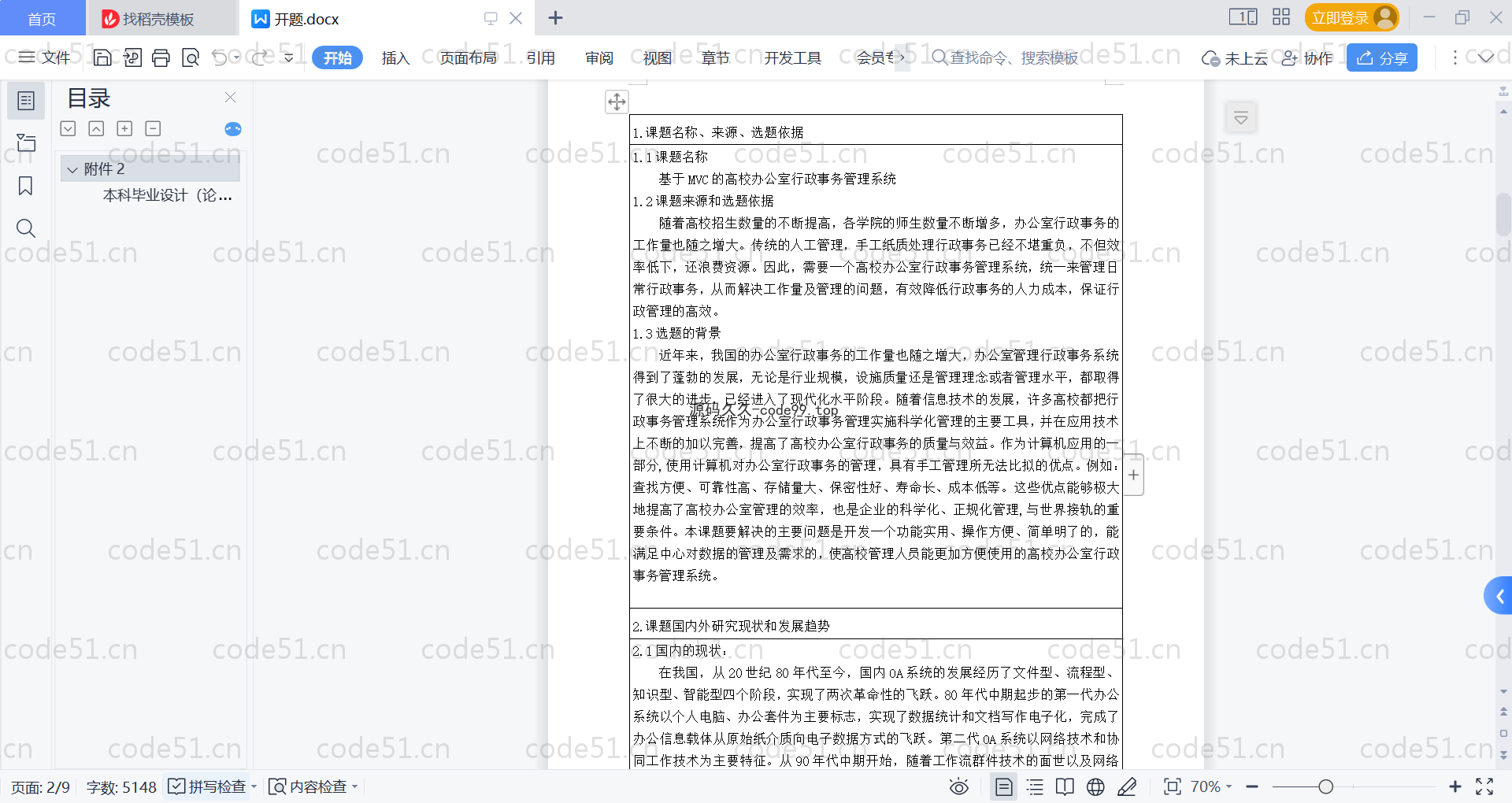Click the add column plus handle
This screenshot has width=1512, height=803.
tap(1133, 475)
